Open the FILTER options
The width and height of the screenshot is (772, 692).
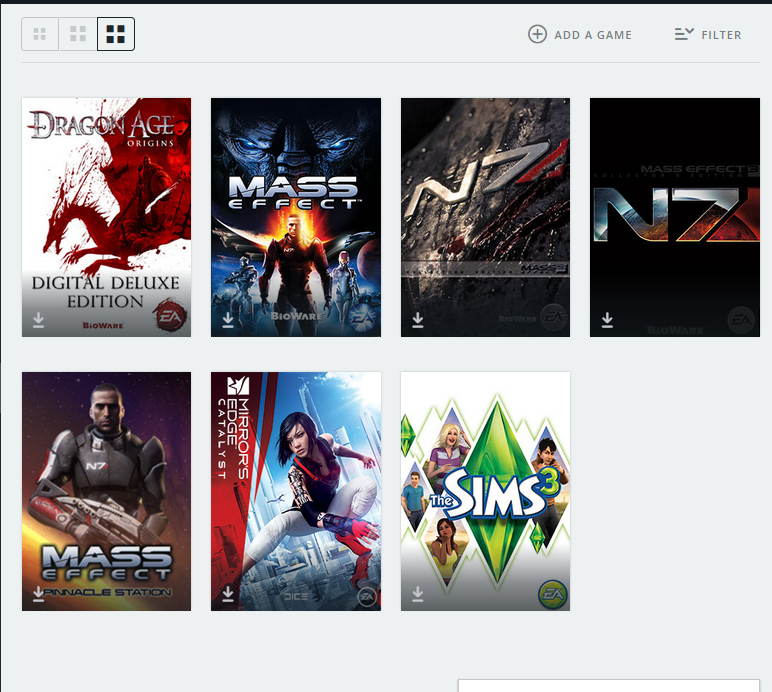[721, 35]
